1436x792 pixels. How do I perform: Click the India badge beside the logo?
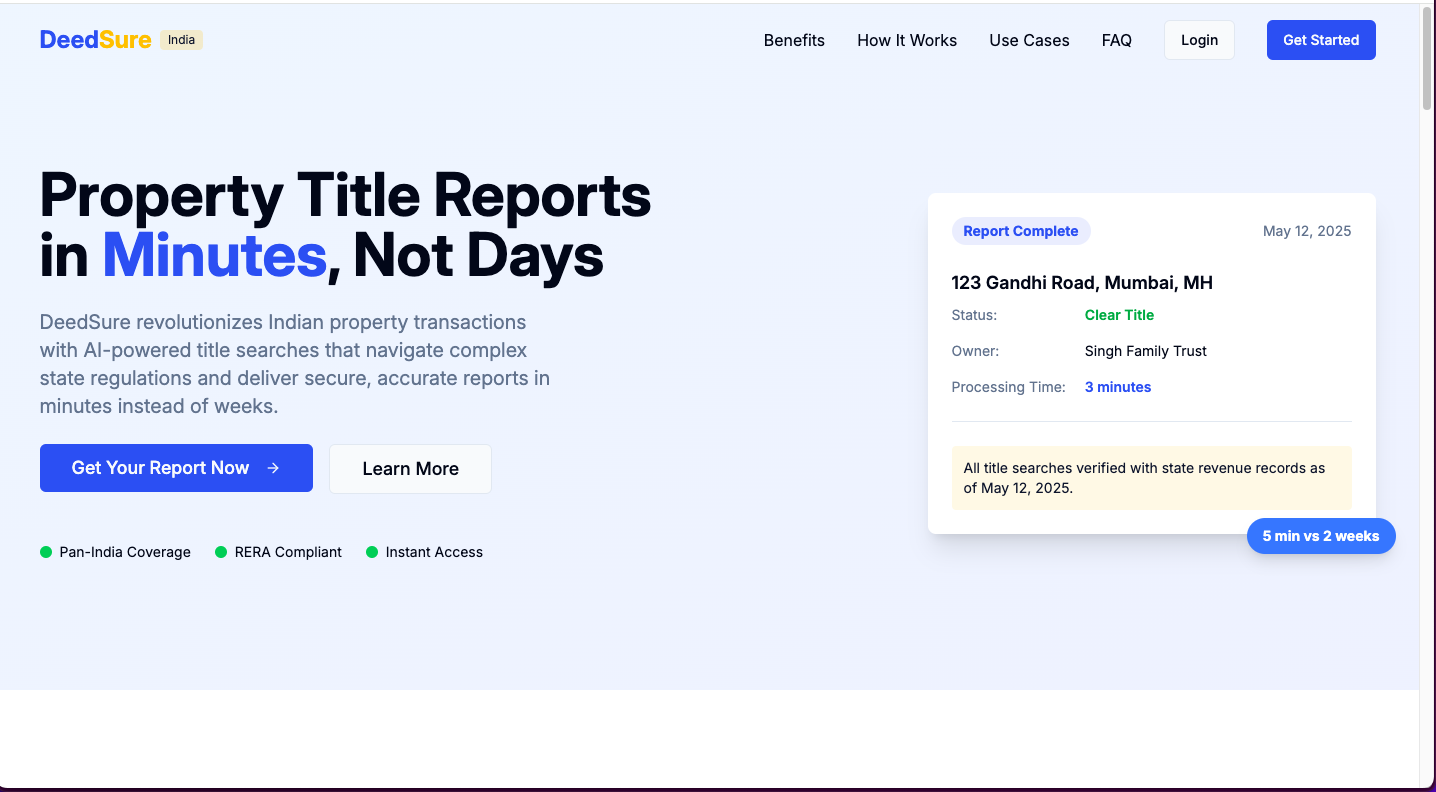tap(181, 40)
